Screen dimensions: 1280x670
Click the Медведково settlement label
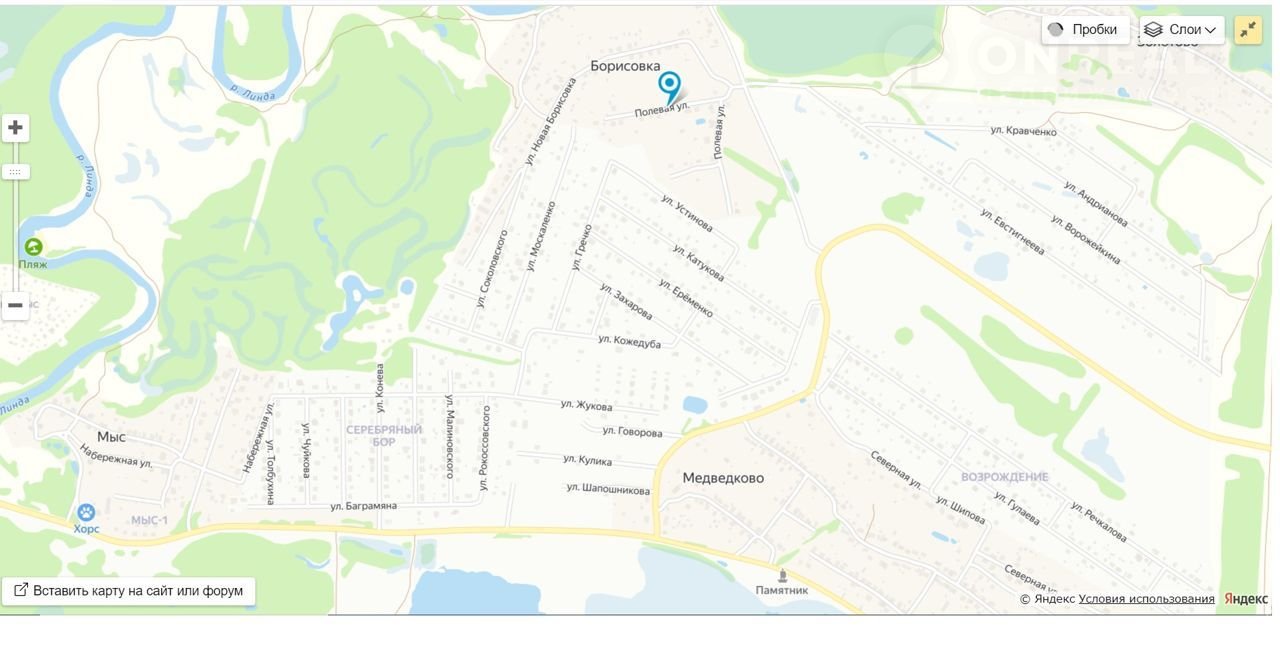(723, 478)
